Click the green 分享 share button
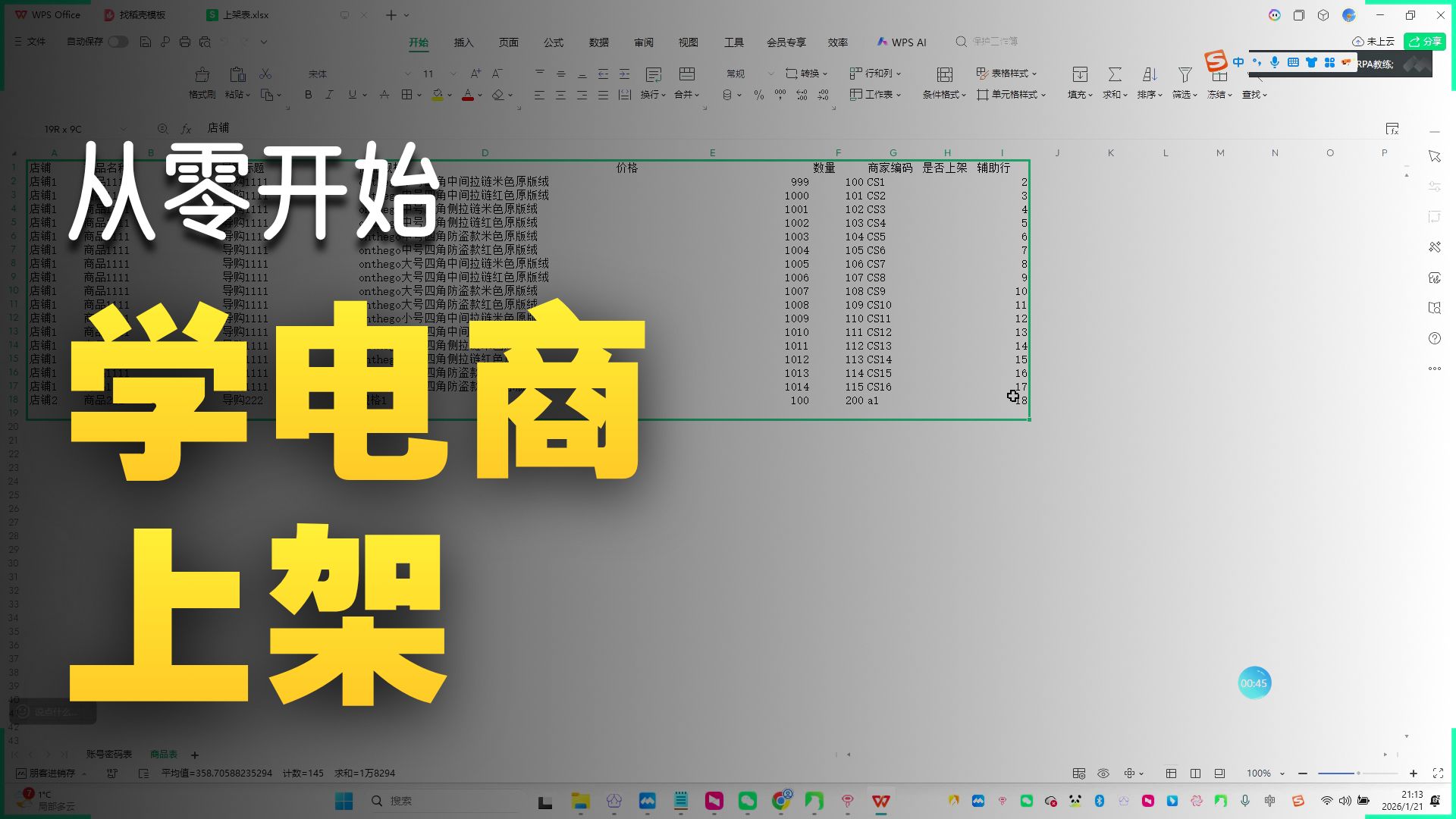 (1424, 42)
